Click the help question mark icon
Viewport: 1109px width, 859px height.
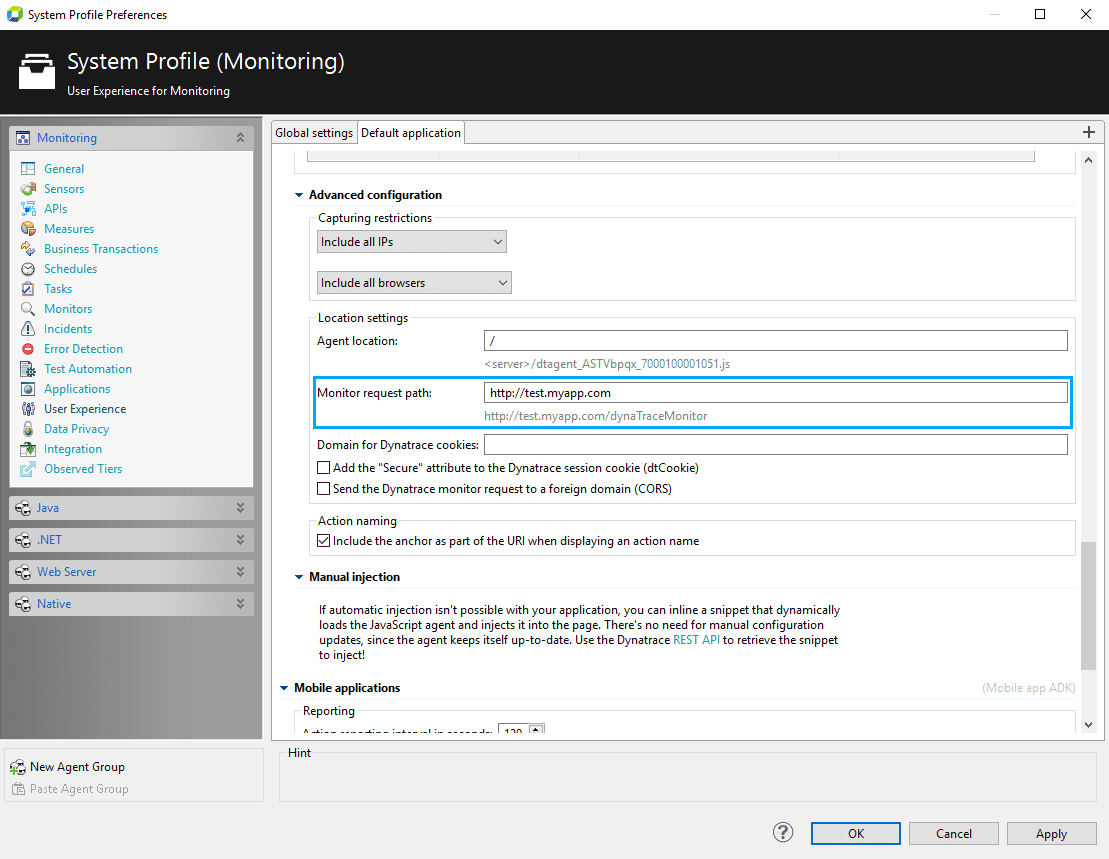[783, 832]
